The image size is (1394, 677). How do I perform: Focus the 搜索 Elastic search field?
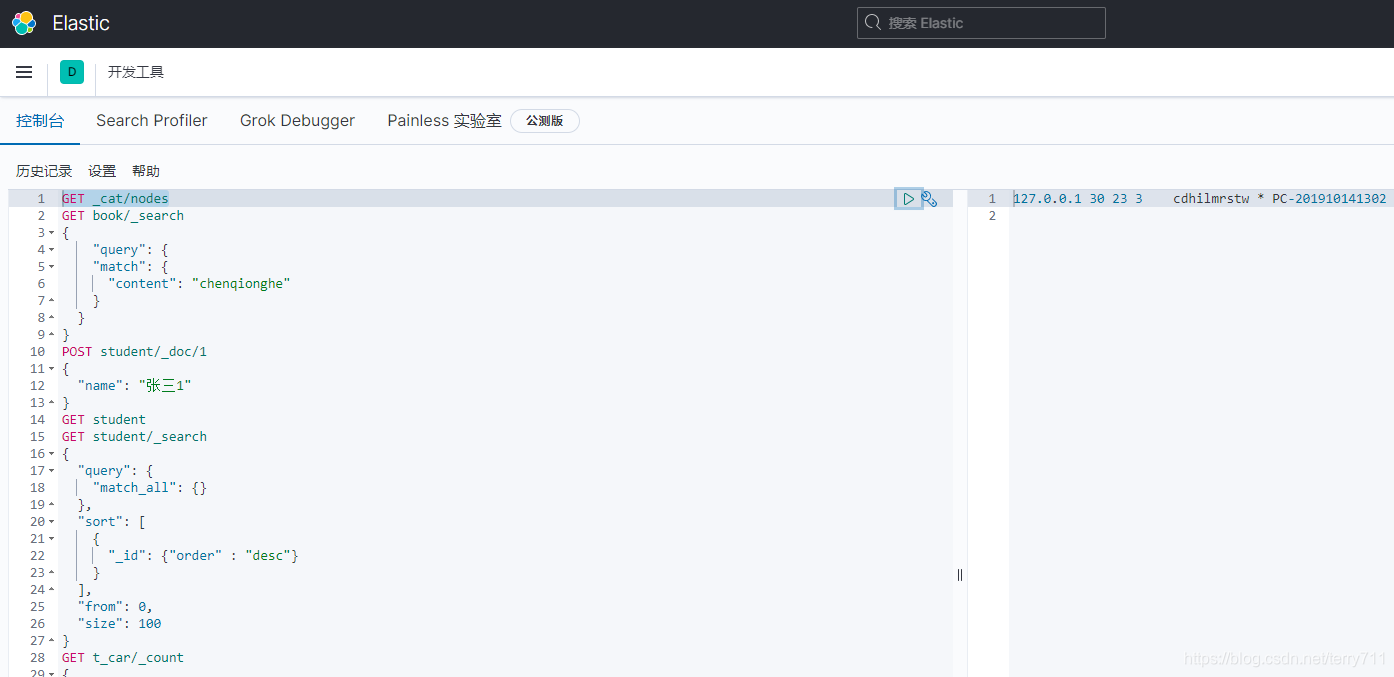(981, 23)
